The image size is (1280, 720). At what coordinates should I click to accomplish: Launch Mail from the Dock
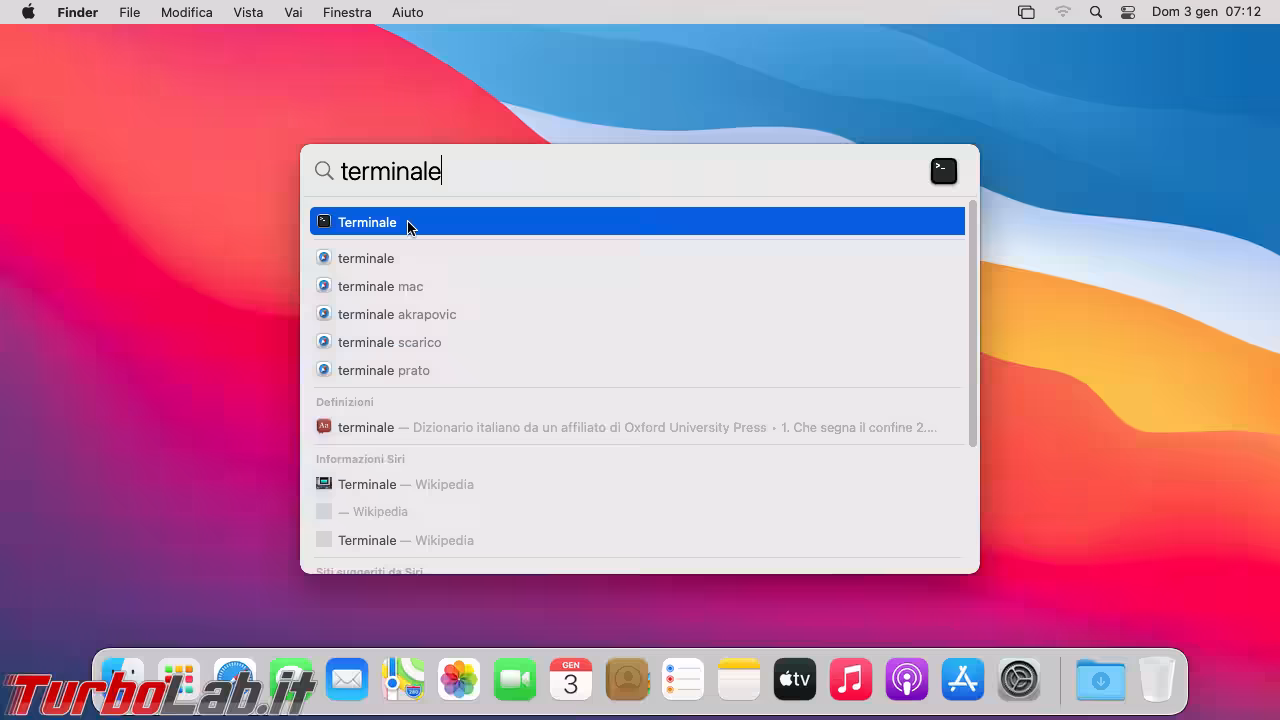click(x=347, y=680)
